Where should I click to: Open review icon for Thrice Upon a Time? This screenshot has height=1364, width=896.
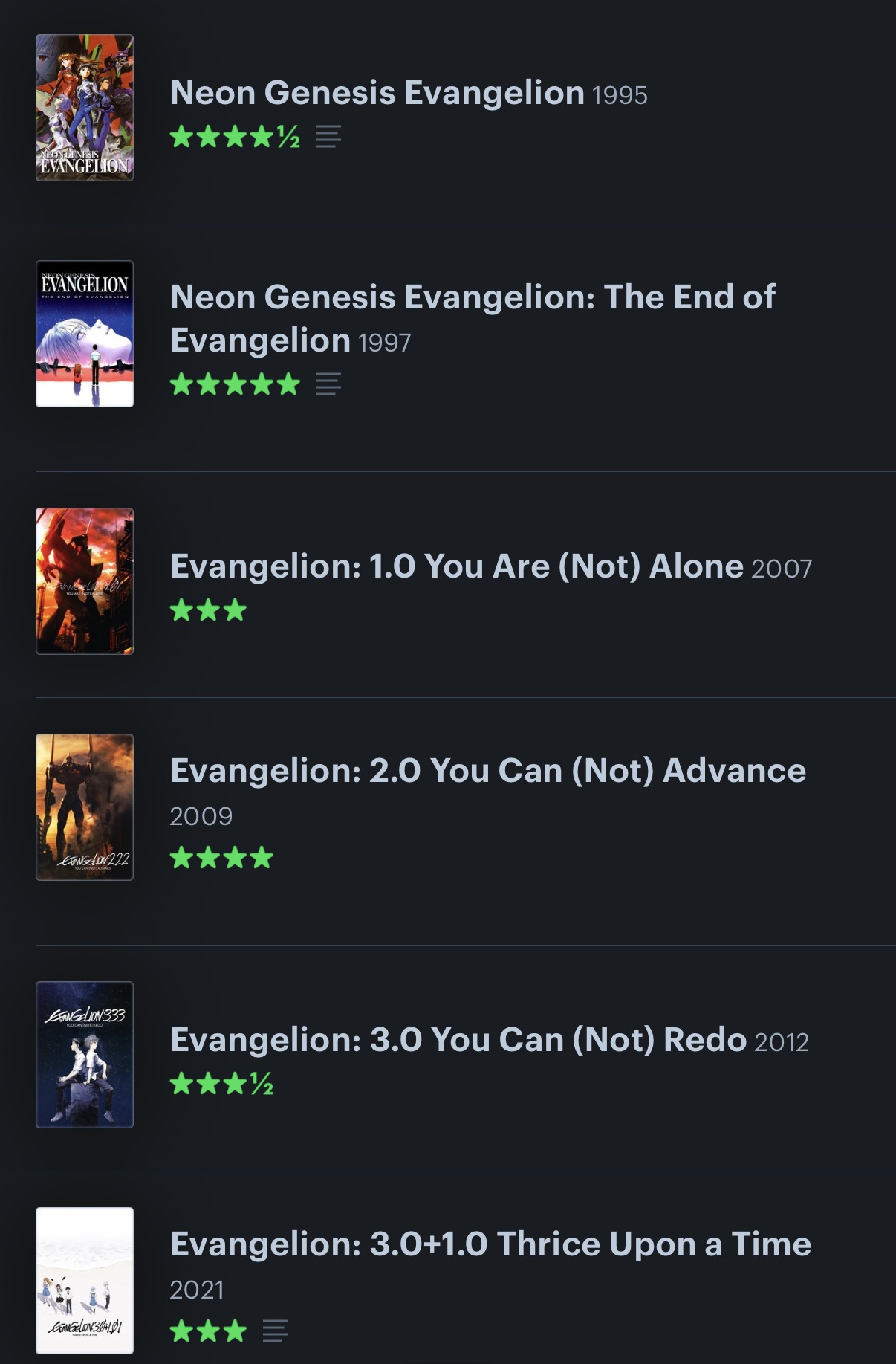pyautogui.click(x=275, y=1331)
